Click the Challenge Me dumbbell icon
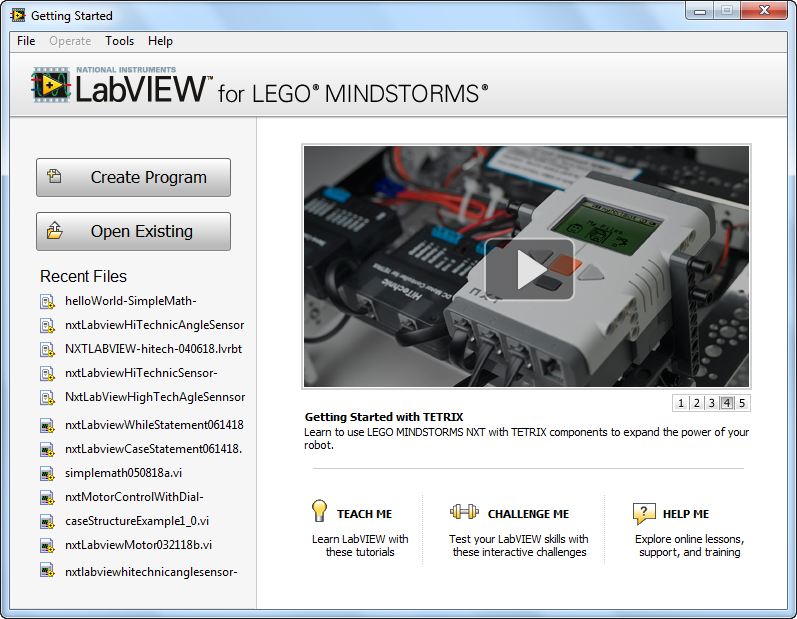Screen dimensions: 797x619 [x=464, y=512]
